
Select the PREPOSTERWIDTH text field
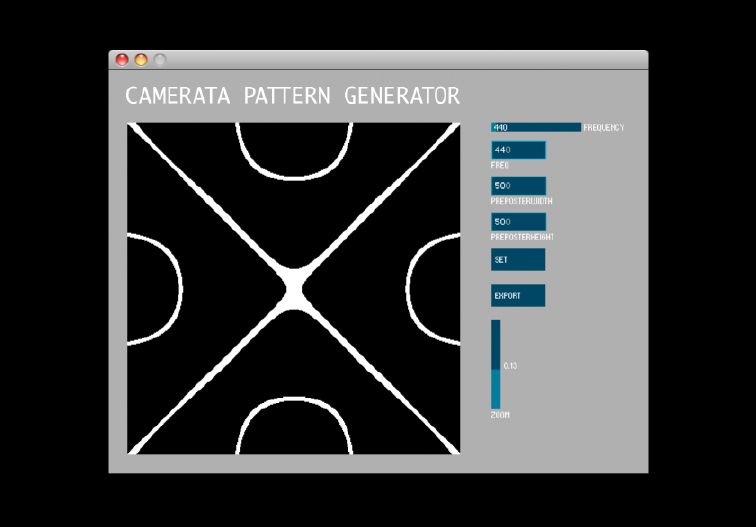pos(517,186)
